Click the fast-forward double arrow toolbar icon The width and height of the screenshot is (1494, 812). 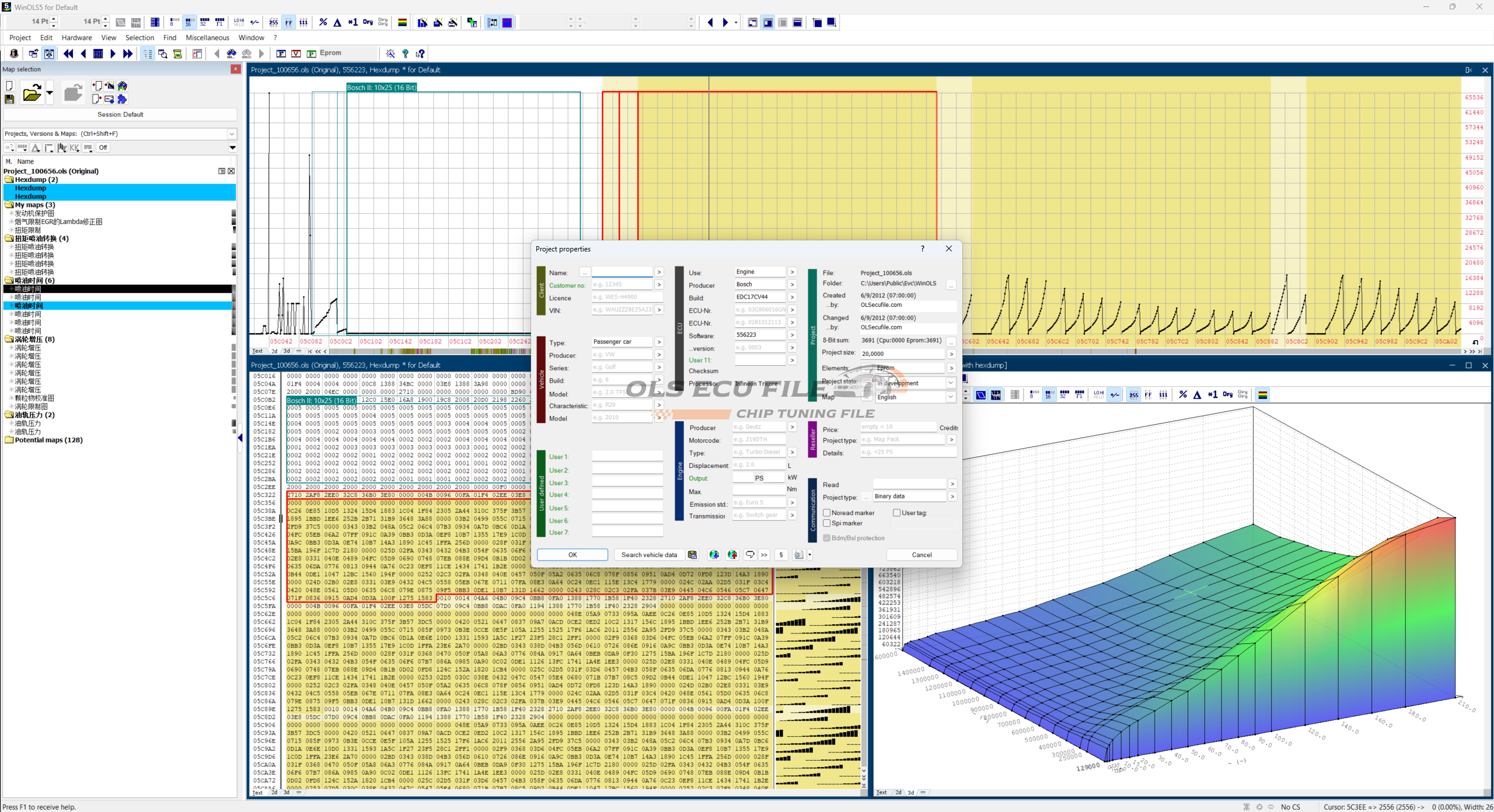pos(128,54)
